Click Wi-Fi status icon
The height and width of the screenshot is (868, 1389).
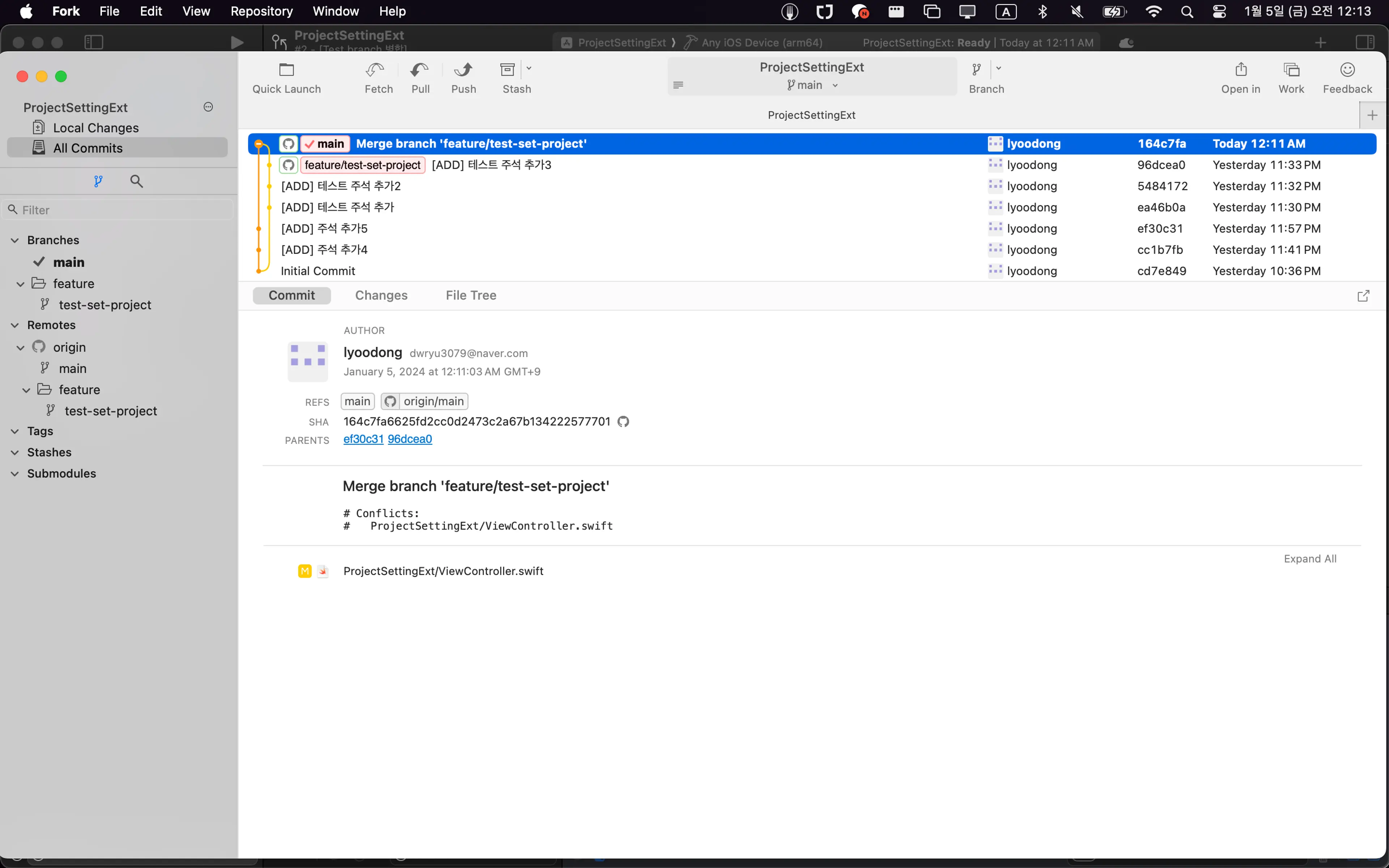(1153, 12)
